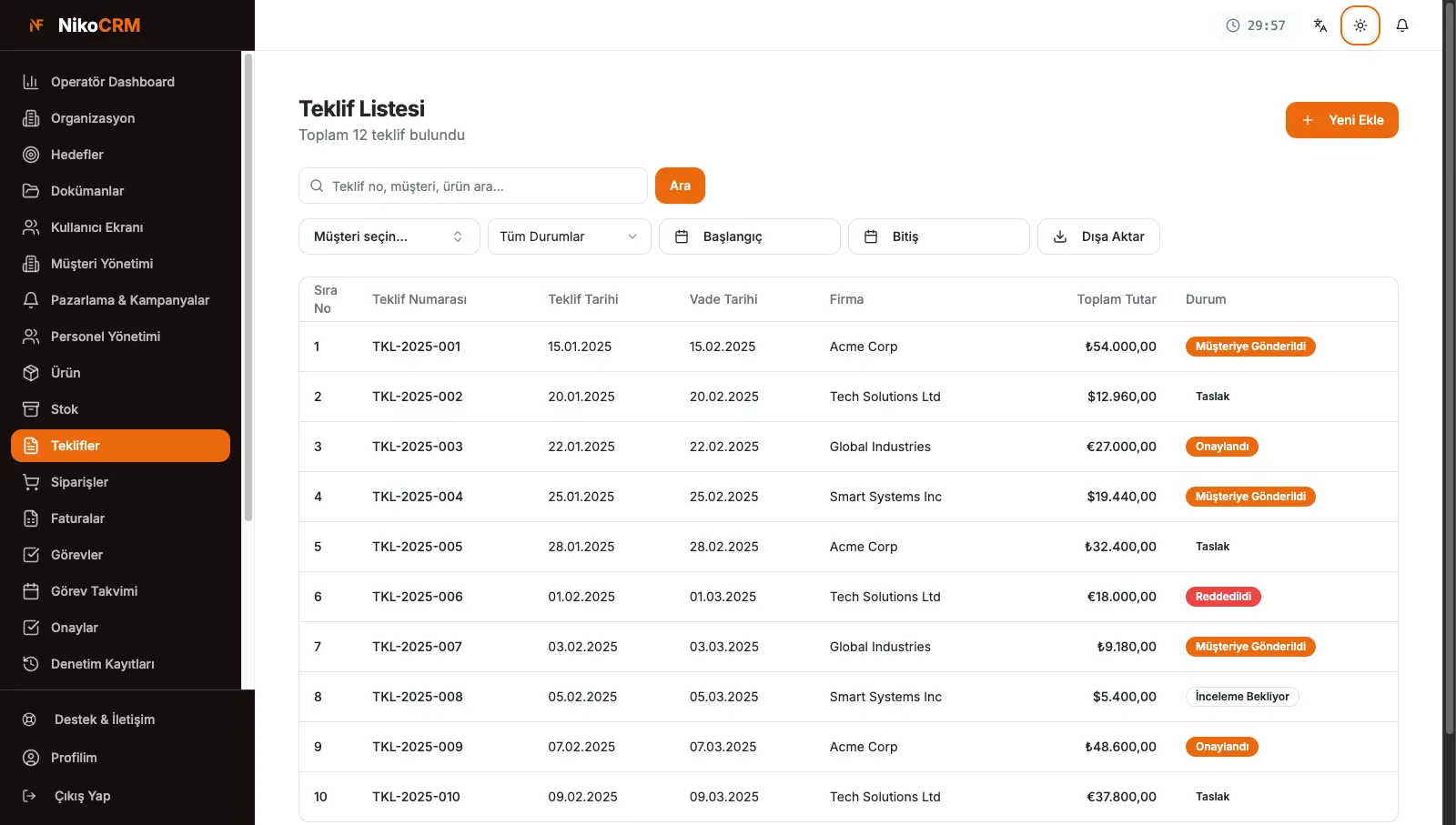
Task: Open the Başlangıç date picker
Action: tap(750, 236)
